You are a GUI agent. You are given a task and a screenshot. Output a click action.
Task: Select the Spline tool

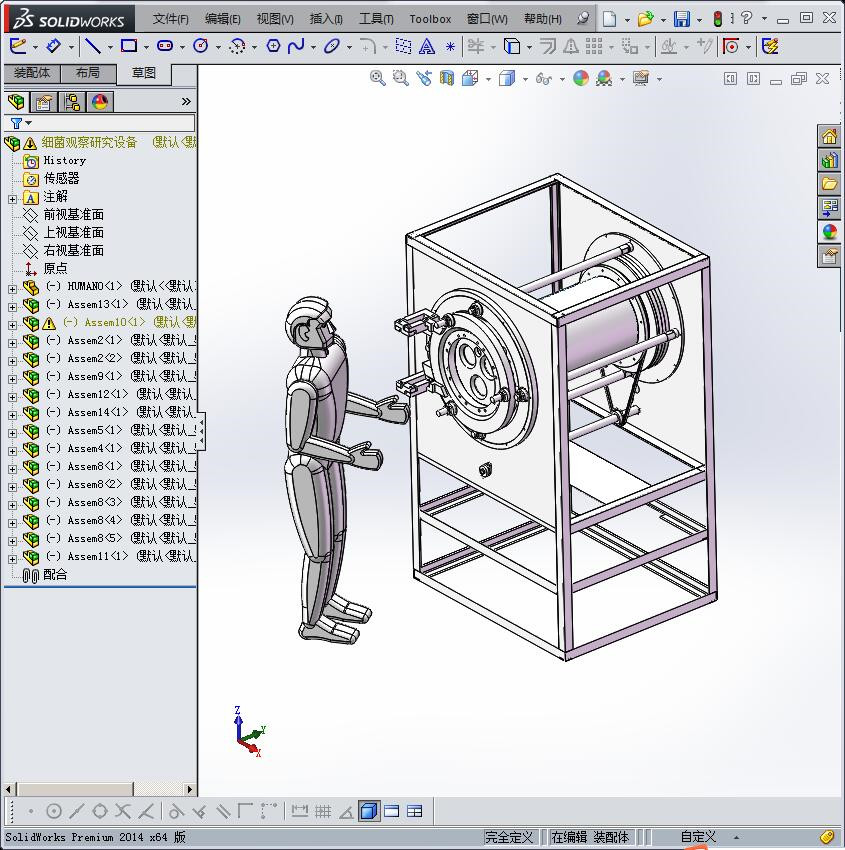(x=296, y=47)
